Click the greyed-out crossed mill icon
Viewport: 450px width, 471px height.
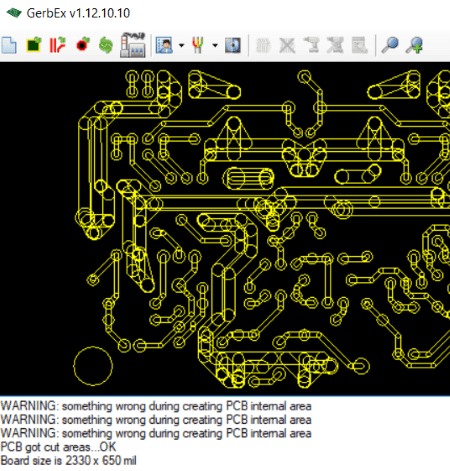(x=335, y=45)
